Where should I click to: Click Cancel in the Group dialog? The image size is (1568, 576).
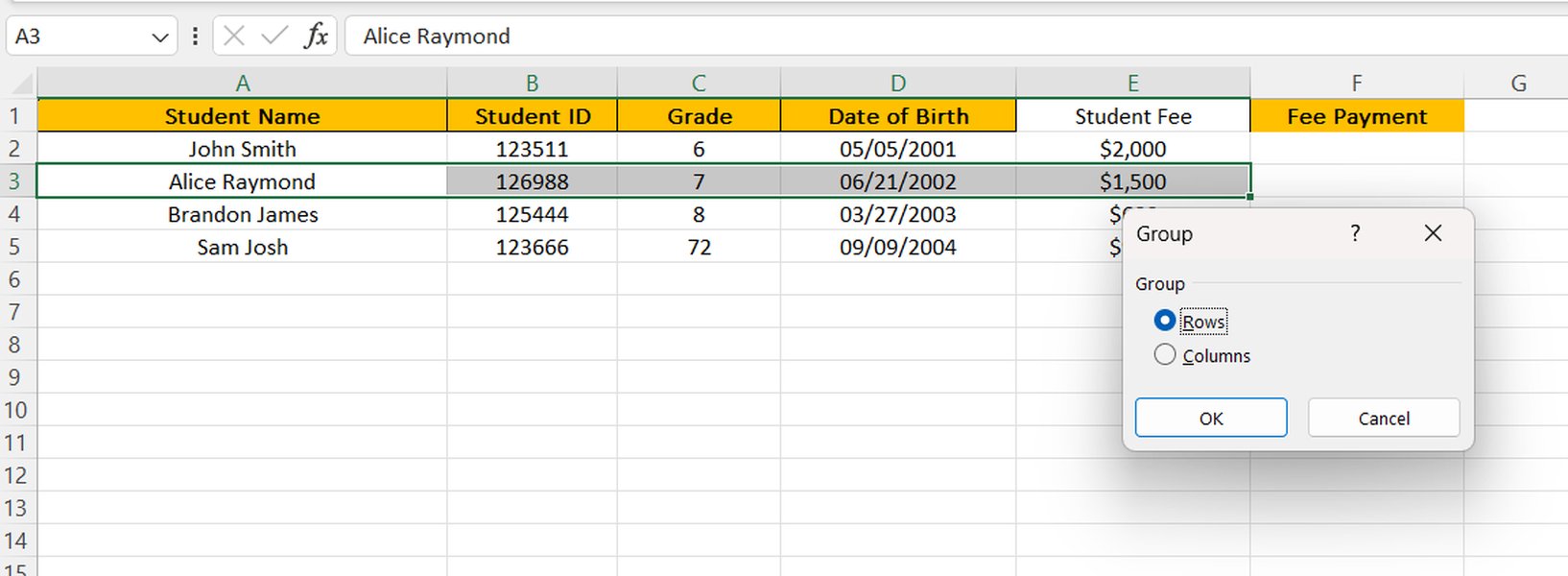click(x=1384, y=419)
